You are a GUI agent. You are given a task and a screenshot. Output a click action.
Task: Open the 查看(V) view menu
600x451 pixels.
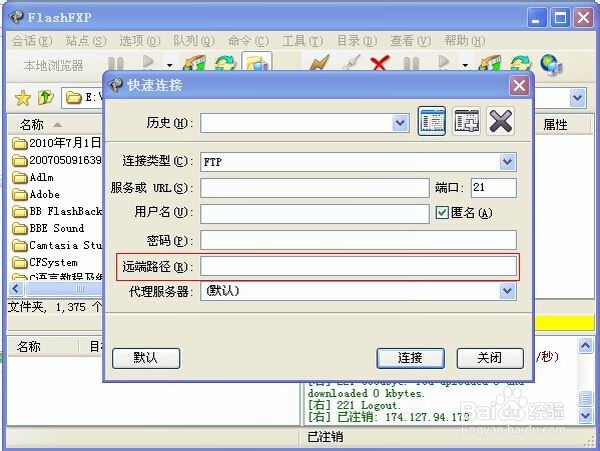pos(411,41)
